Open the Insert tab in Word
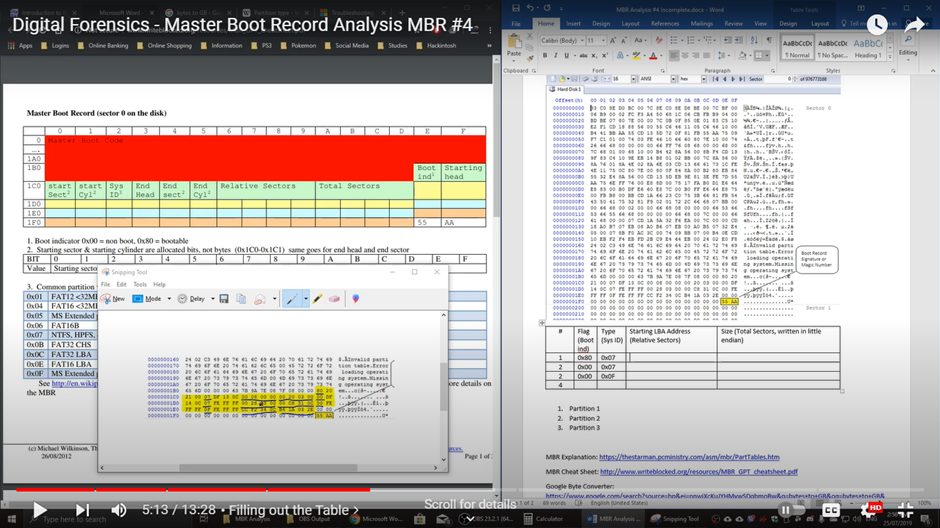This screenshot has height=528, width=940. (573, 23)
